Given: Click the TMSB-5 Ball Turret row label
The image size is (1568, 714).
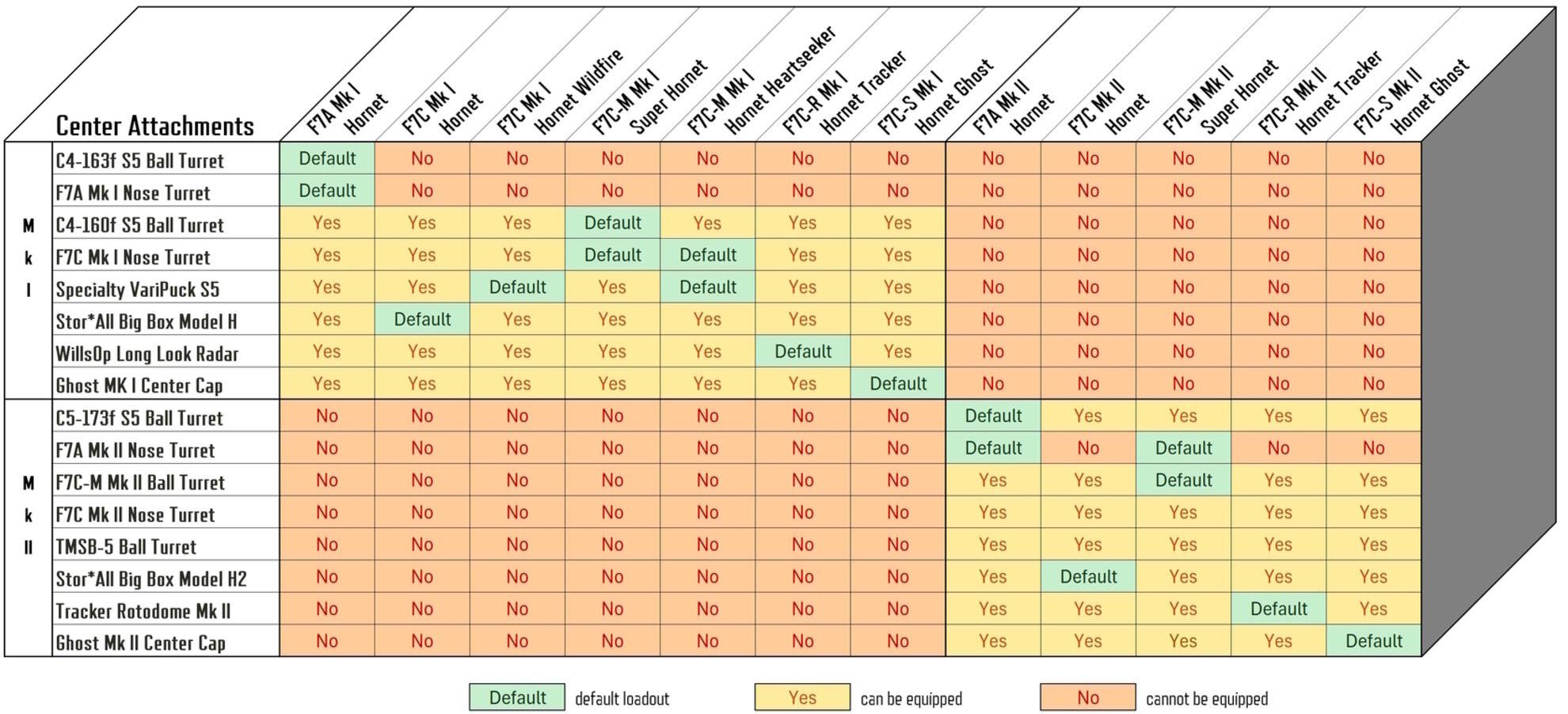Looking at the screenshot, I should tap(125, 547).
